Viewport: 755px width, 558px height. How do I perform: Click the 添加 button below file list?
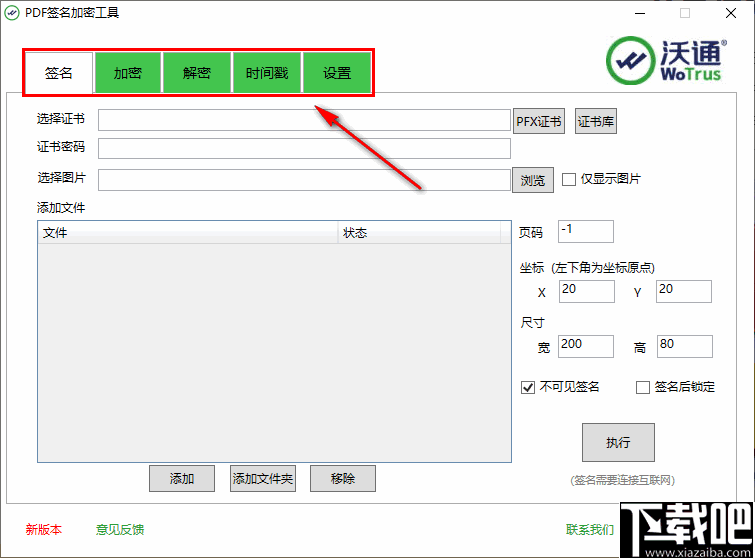[182, 479]
